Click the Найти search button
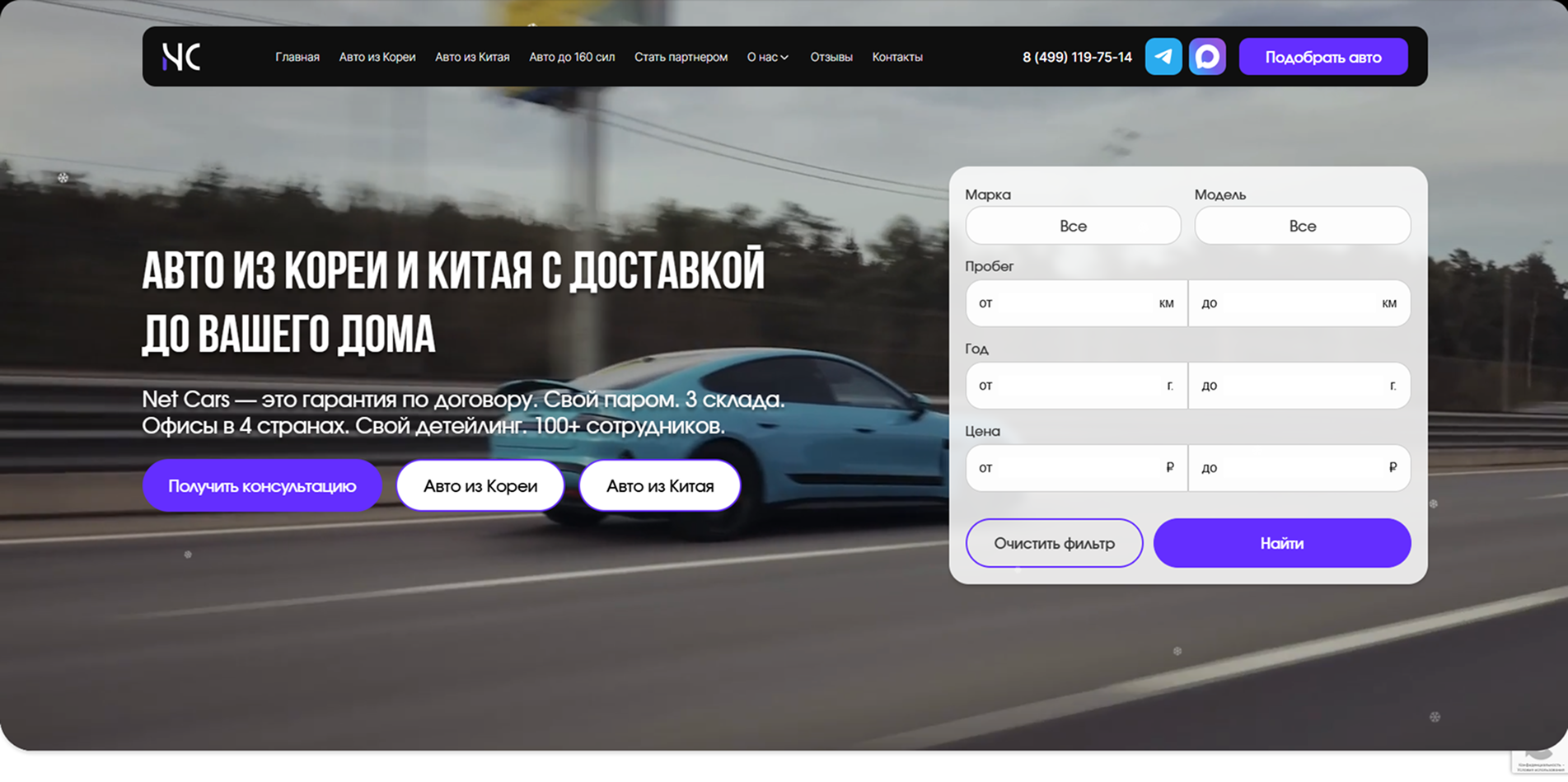The image size is (1568, 782). point(1282,543)
